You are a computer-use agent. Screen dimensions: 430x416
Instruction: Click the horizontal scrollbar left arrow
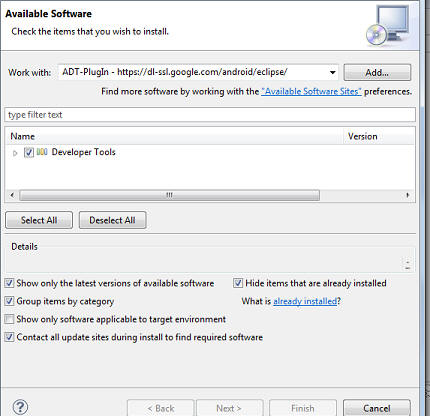point(12,195)
